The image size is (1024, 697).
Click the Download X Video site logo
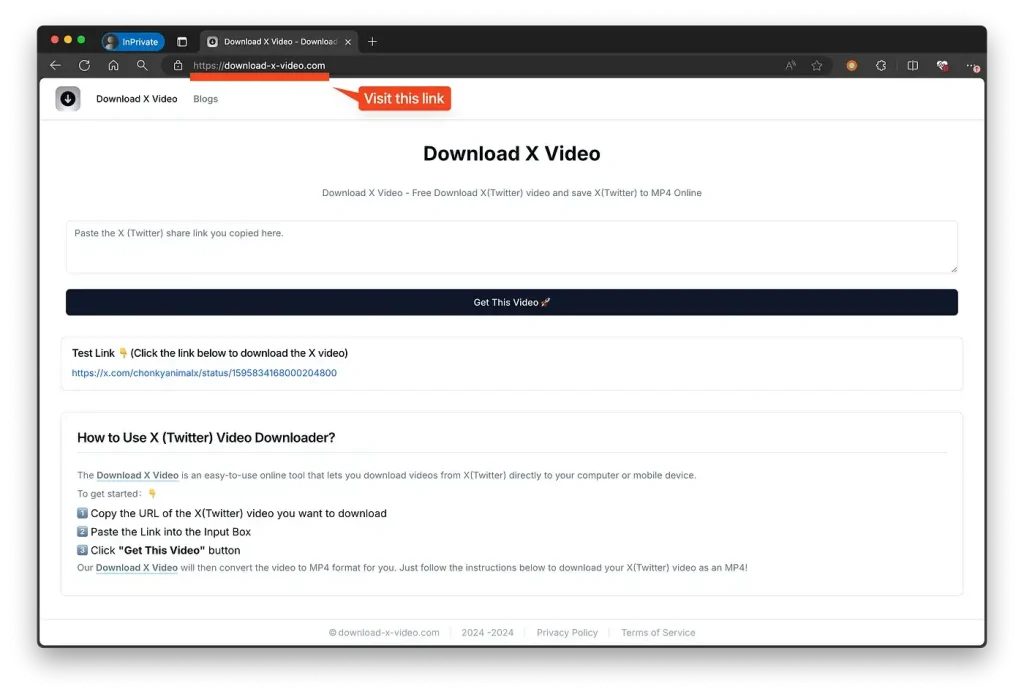coord(68,99)
